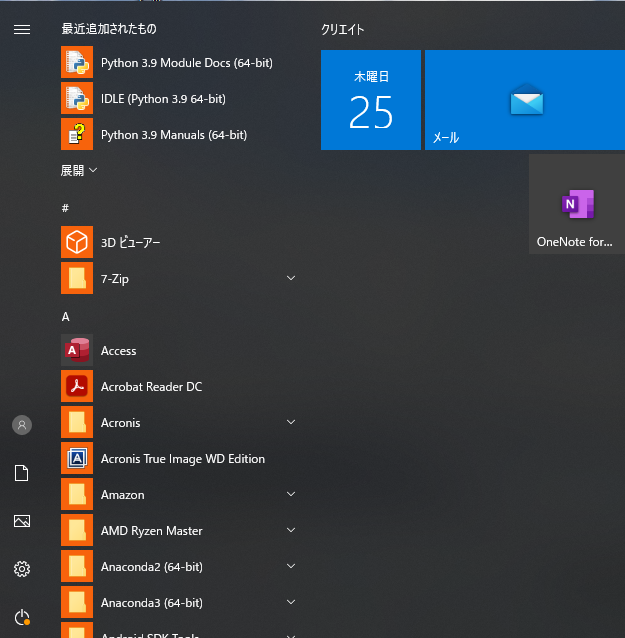Click the Anaconda3 (64-bit) folder icon
Viewport: 625px width, 638px height.
click(77, 602)
